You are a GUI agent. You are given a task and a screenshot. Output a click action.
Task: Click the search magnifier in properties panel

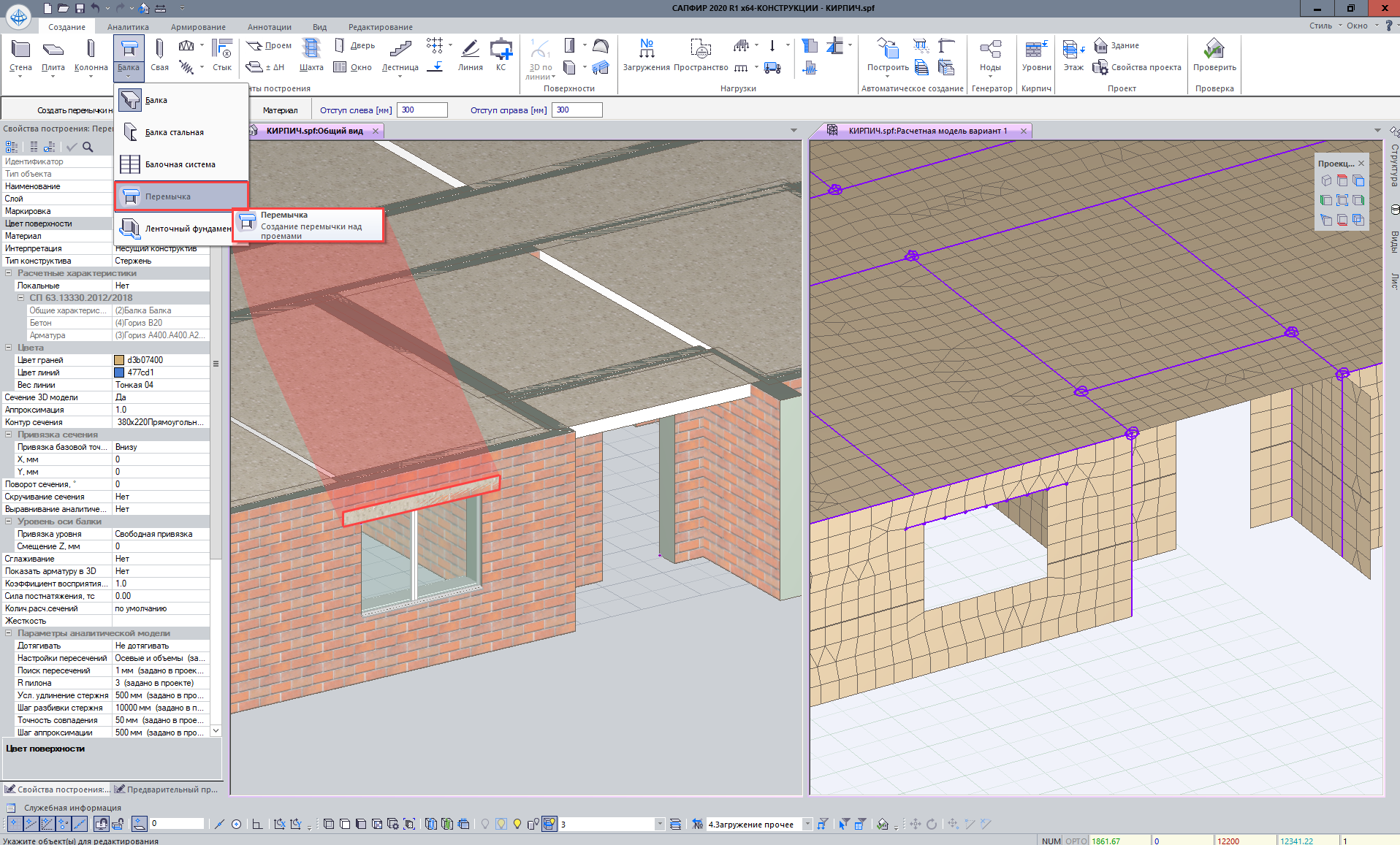[x=88, y=147]
